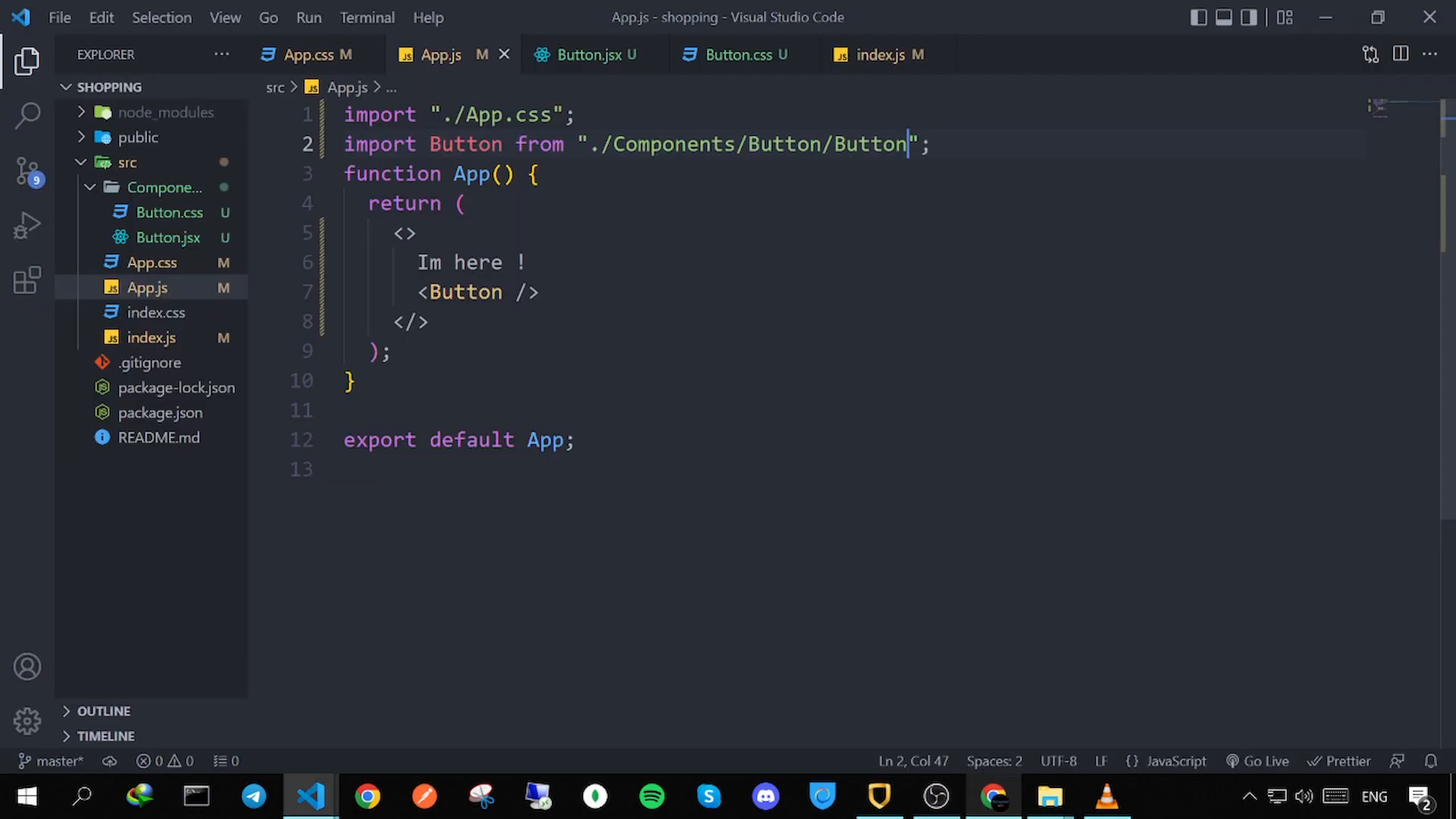1456x819 pixels.
Task: Expand the OUTLINE section
Action: [67, 711]
